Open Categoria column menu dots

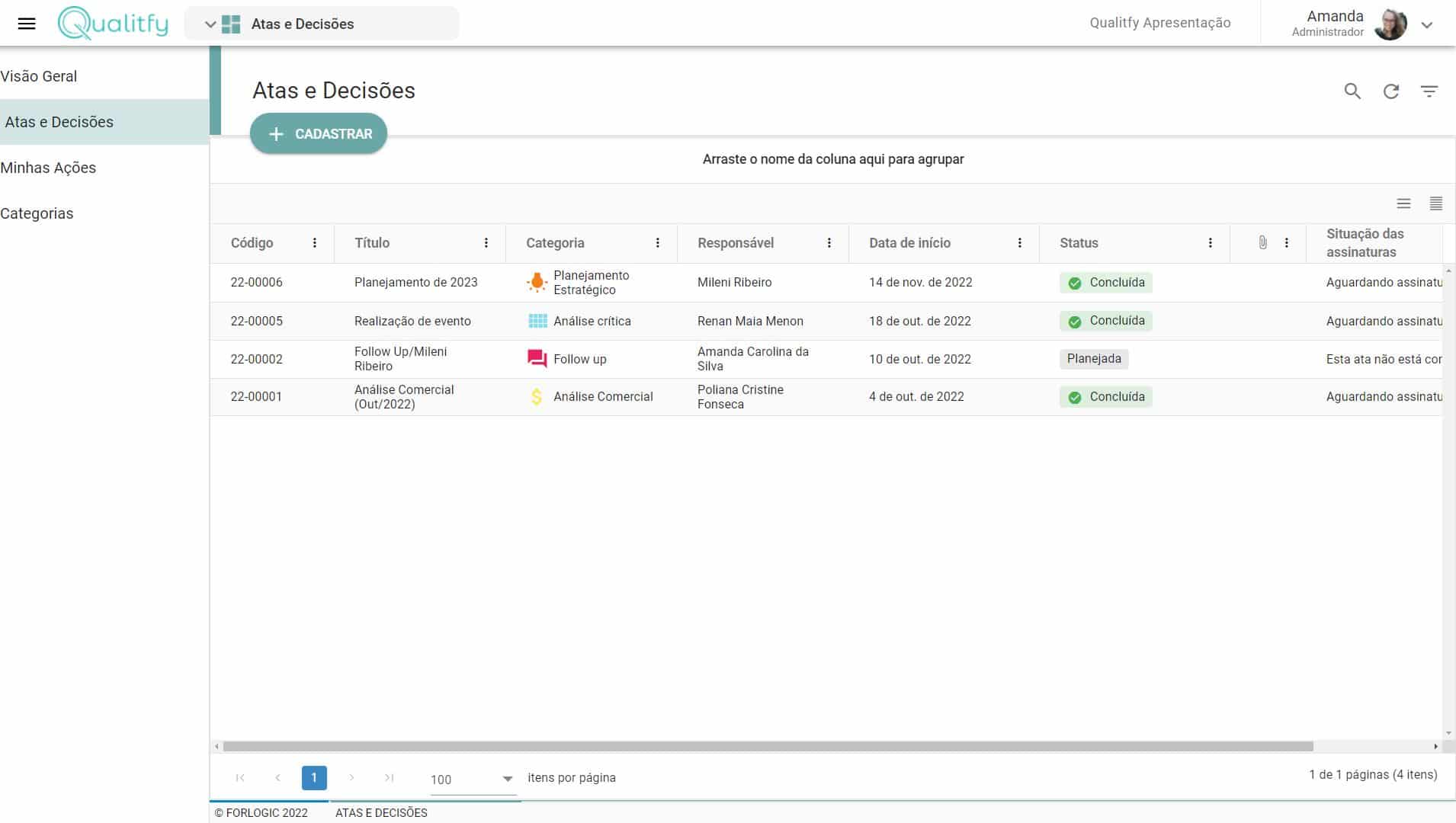click(x=658, y=243)
